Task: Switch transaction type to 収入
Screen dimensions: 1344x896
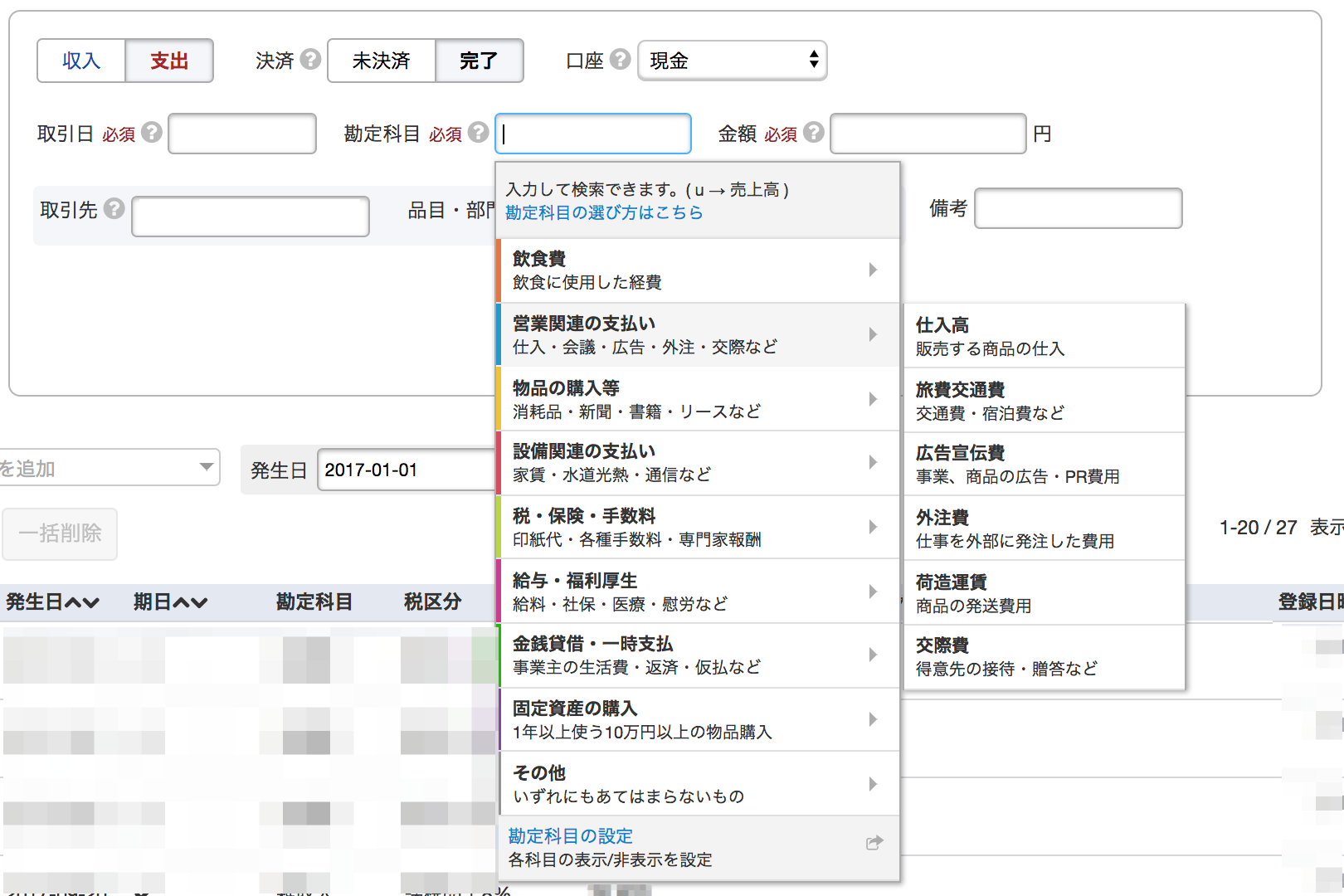Action: point(81,61)
